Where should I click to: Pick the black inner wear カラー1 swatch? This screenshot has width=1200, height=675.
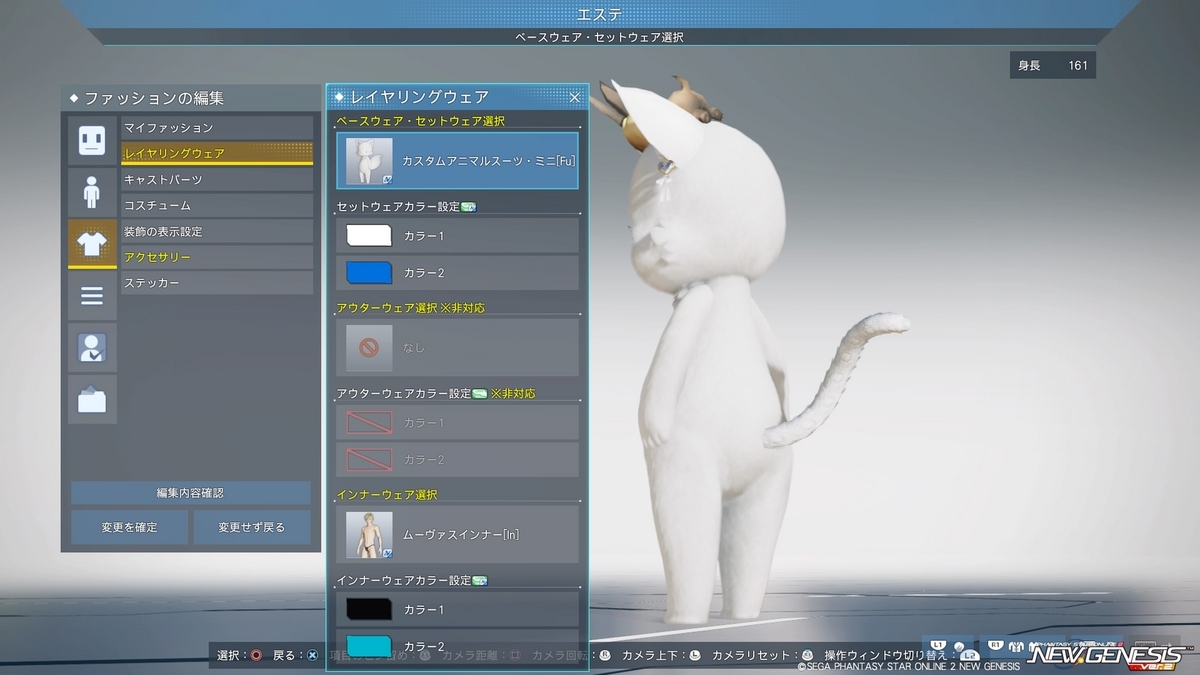pos(369,609)
